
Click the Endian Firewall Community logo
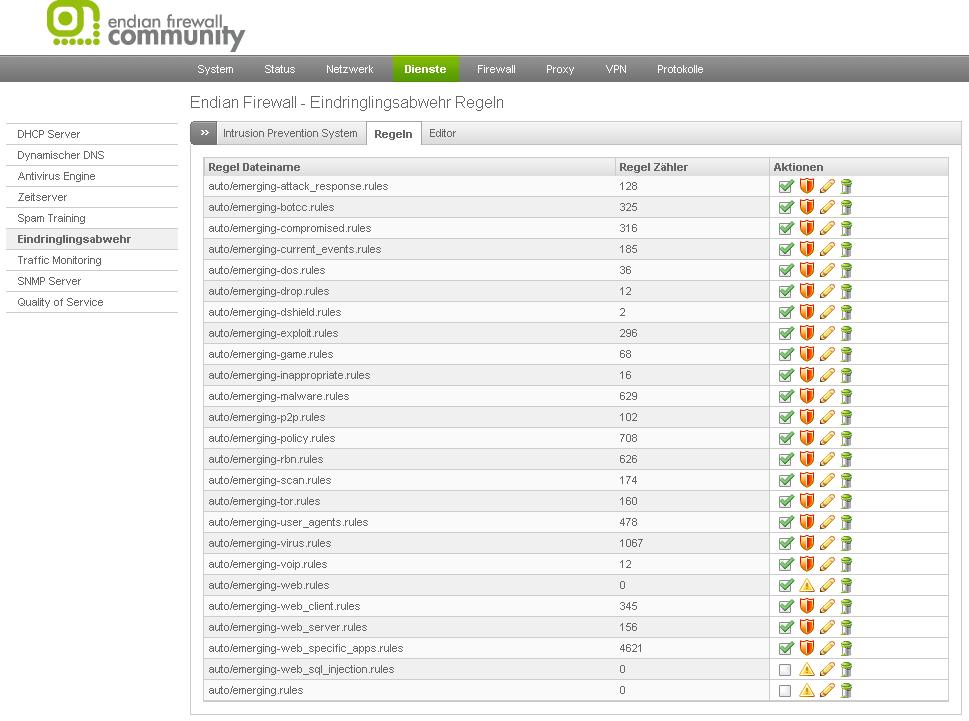146,27
